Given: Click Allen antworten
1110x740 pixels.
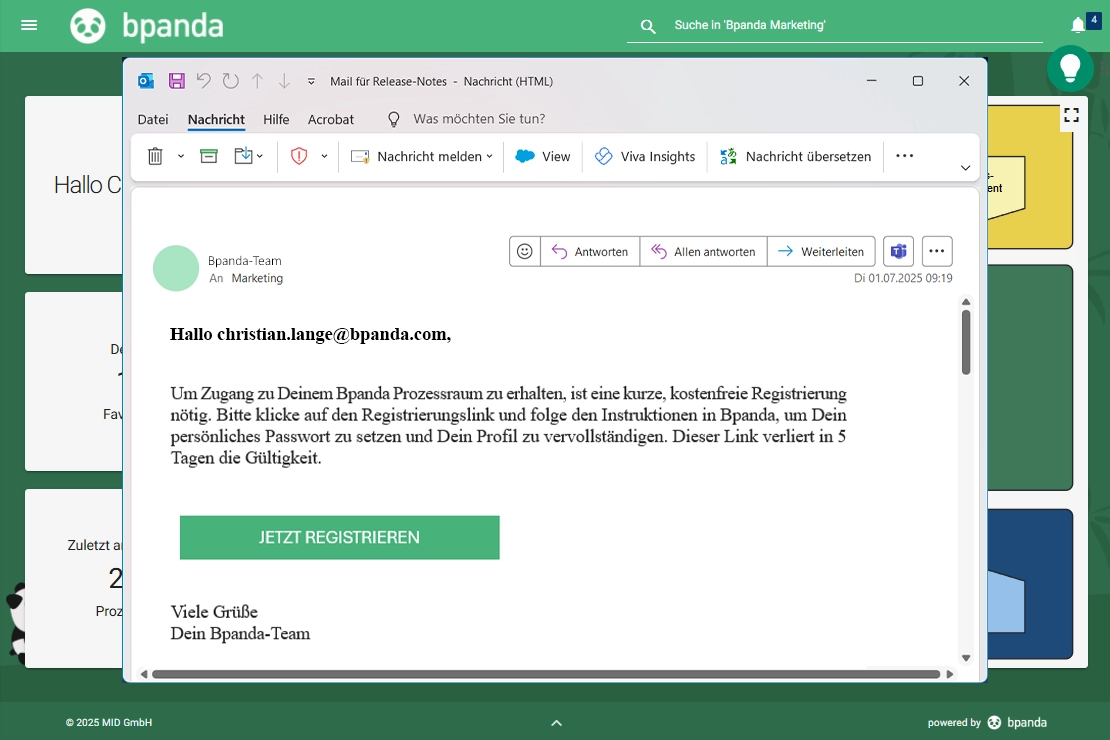Looking at the screenshot, I should point(704,251).
